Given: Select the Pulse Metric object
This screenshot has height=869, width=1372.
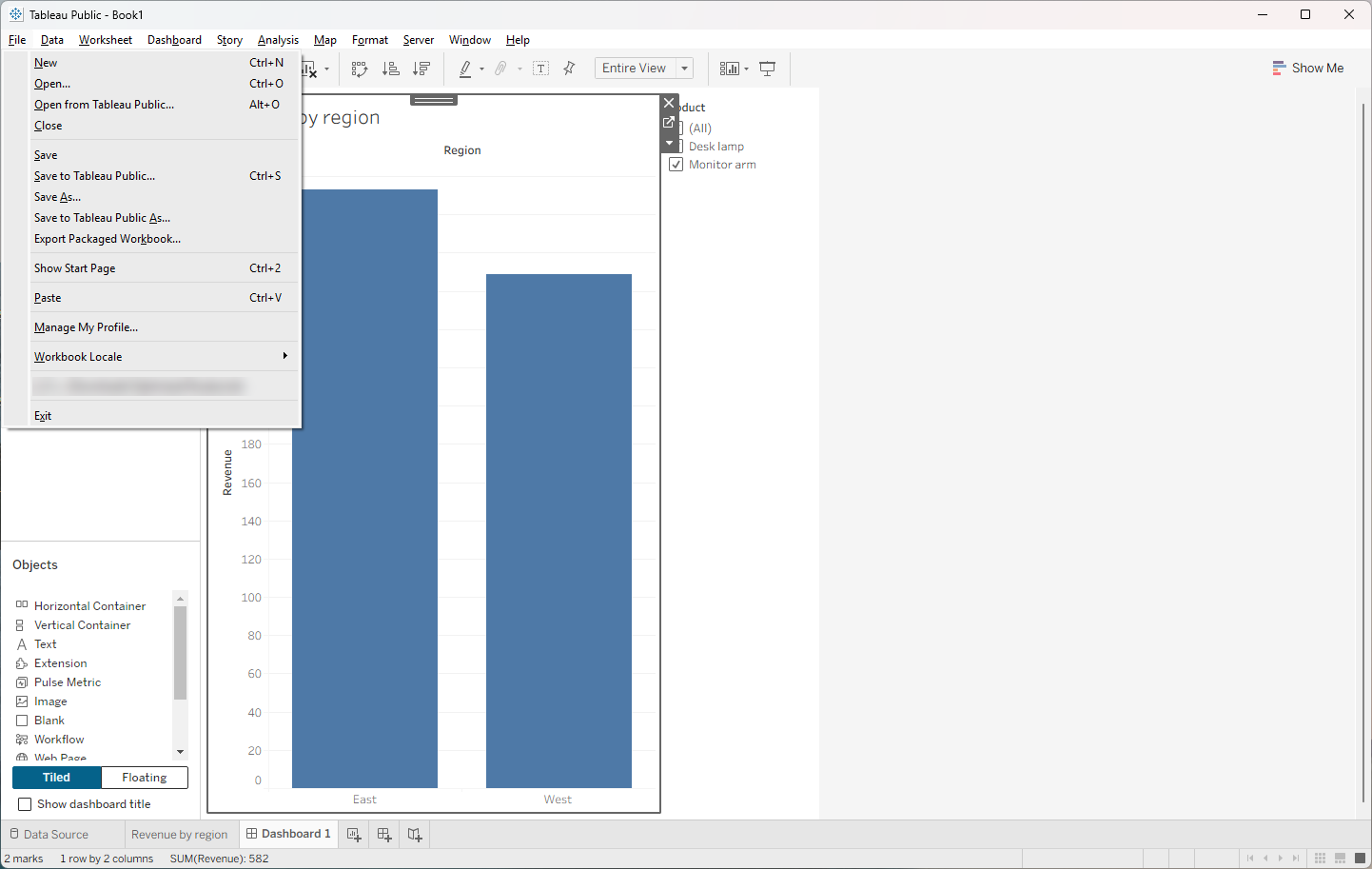Looking at the screenshot, I should coord(59,682).
